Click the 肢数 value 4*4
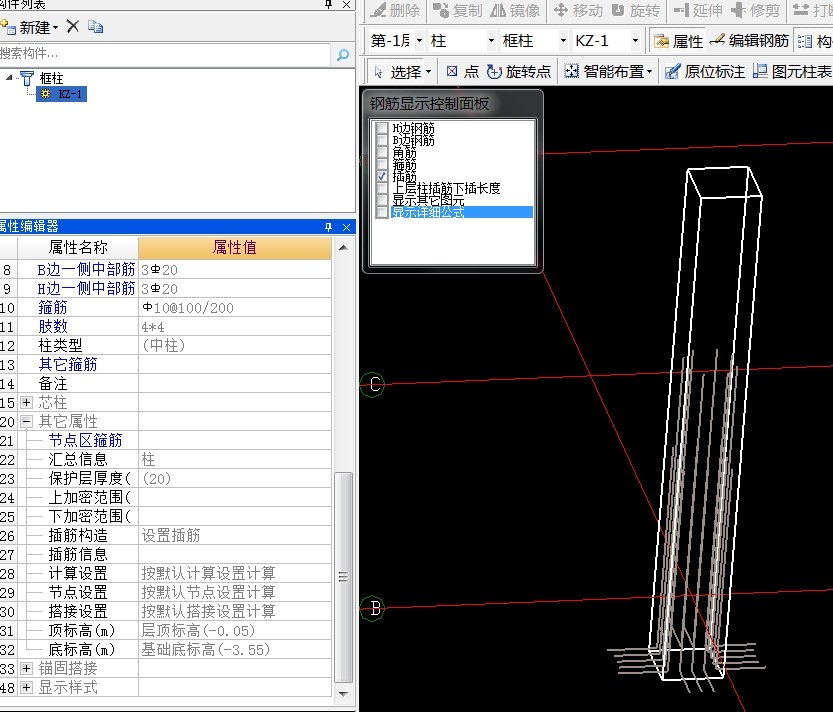833x712 pixels. pos(234,327)
